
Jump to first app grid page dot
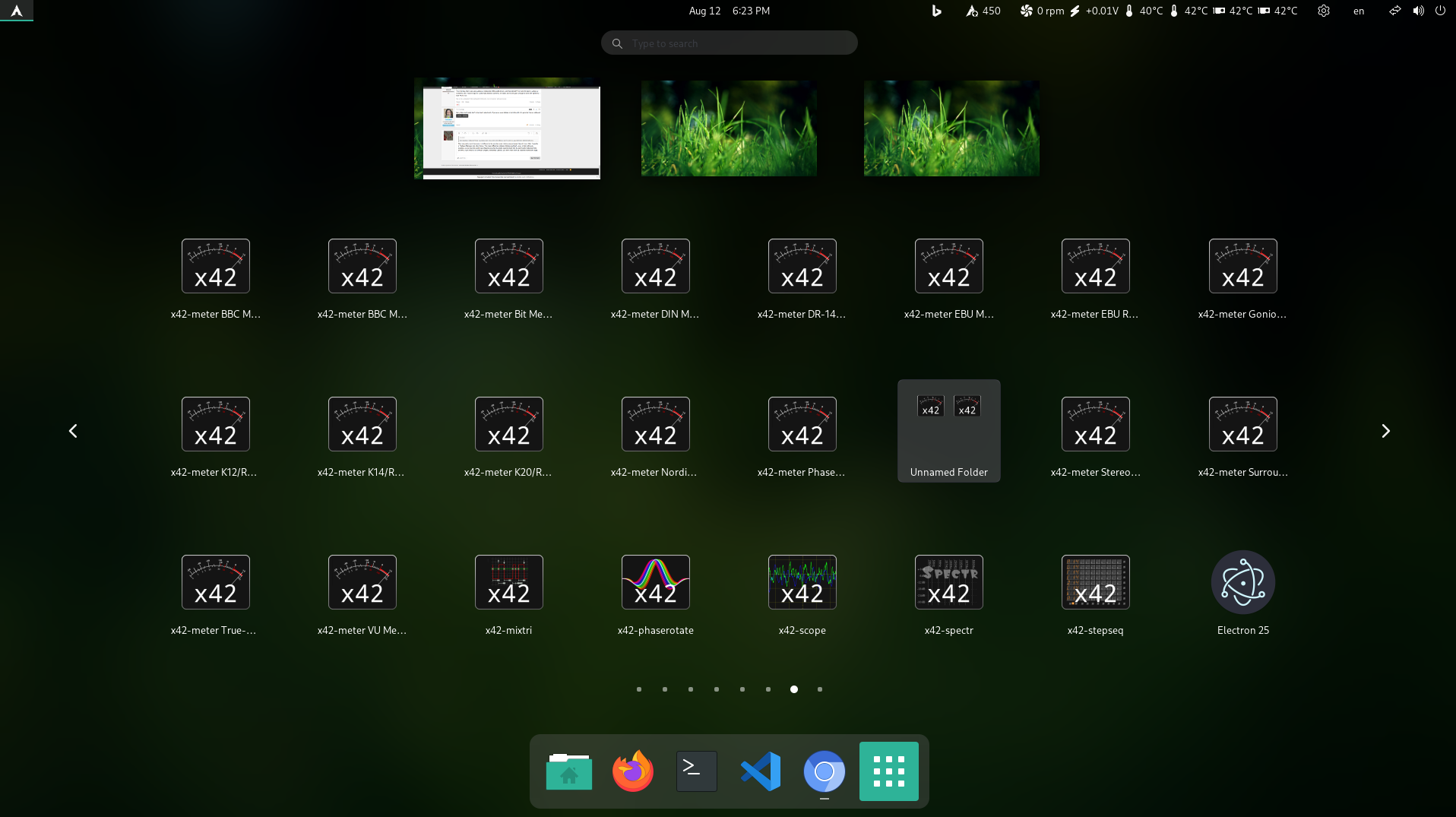639,689
